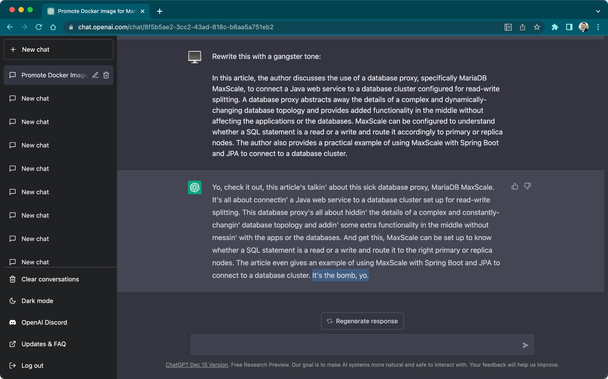This screenshot has height=379, width=608.
Task: Open the Chrome three-dot menu
Action: click(x=598, y=27)
